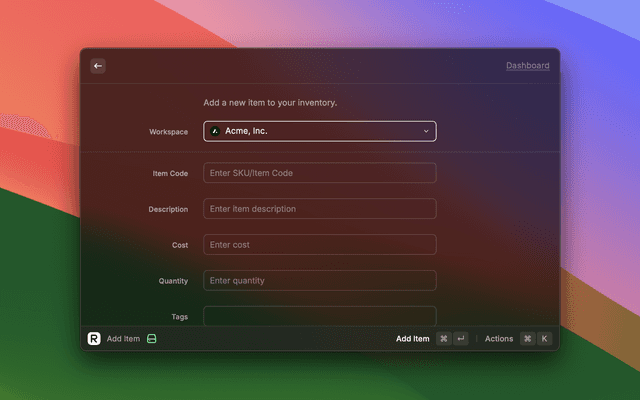Viewport: 640px width, 400px height.
Task: Click the green inventory icon in footer
Action: pos(152,339)
